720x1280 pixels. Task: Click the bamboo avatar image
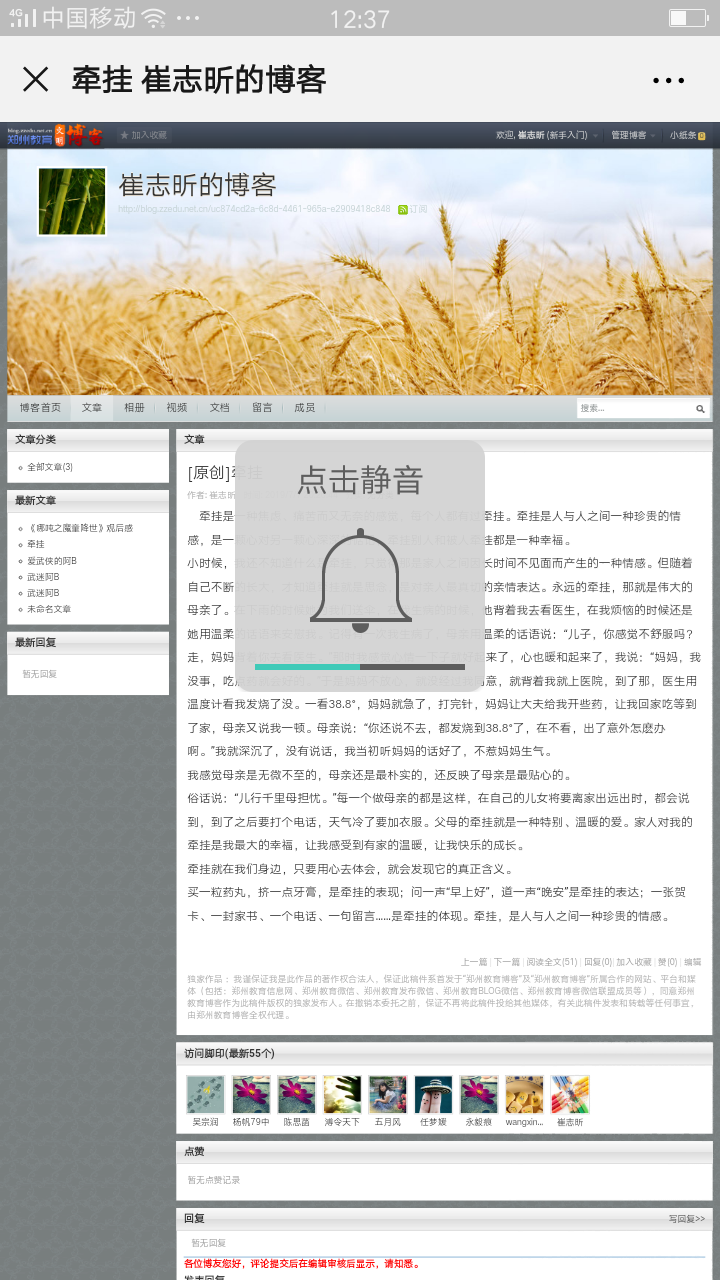click(x=72, y=202)
